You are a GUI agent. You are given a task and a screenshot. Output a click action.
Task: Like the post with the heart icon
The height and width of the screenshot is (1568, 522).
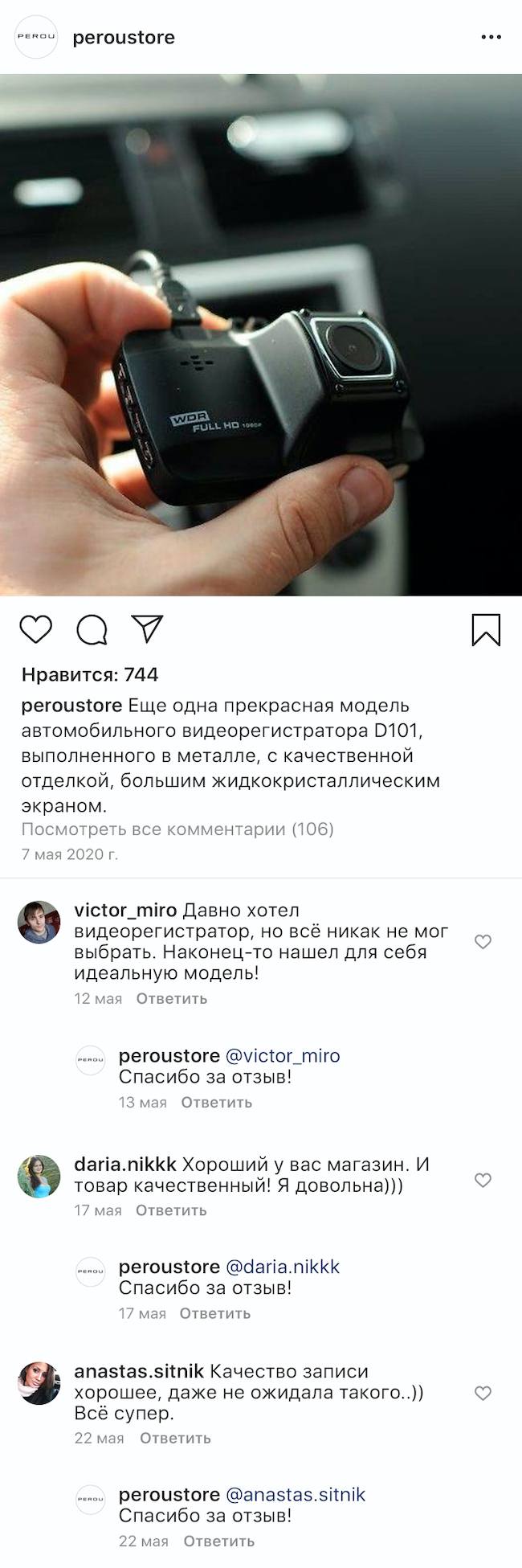(35, 629)
